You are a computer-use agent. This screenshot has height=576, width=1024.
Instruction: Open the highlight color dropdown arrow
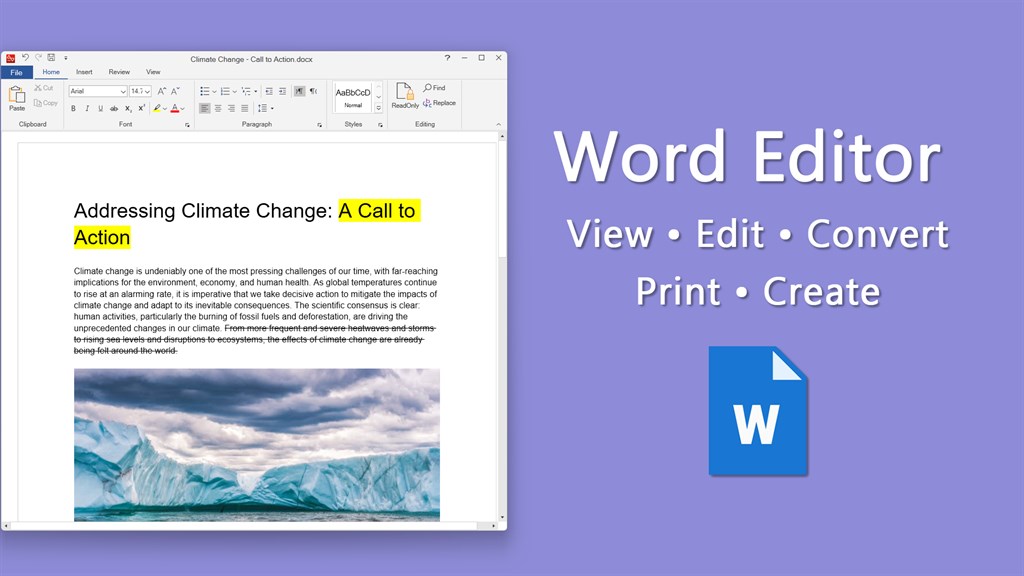coord(165,109)
